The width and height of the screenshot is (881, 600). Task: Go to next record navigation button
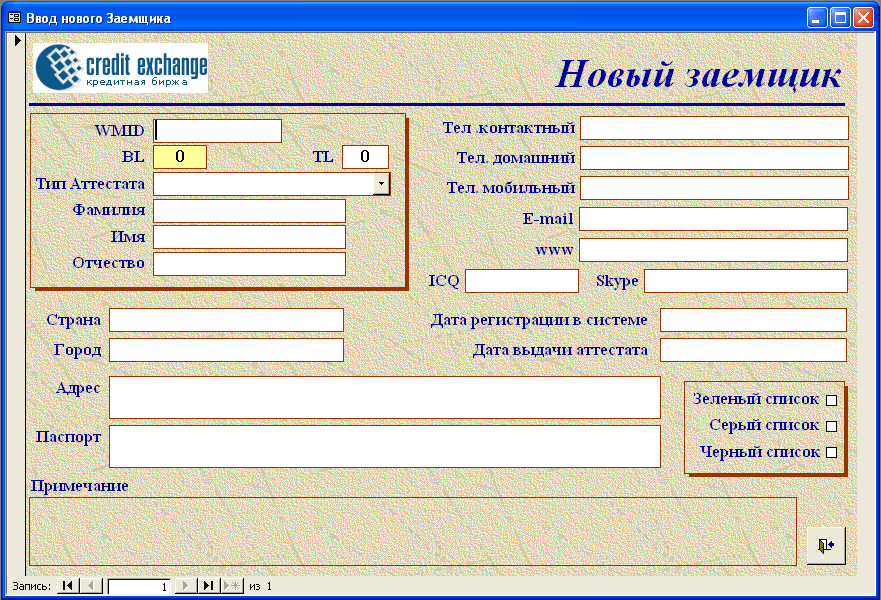(186, 586)
